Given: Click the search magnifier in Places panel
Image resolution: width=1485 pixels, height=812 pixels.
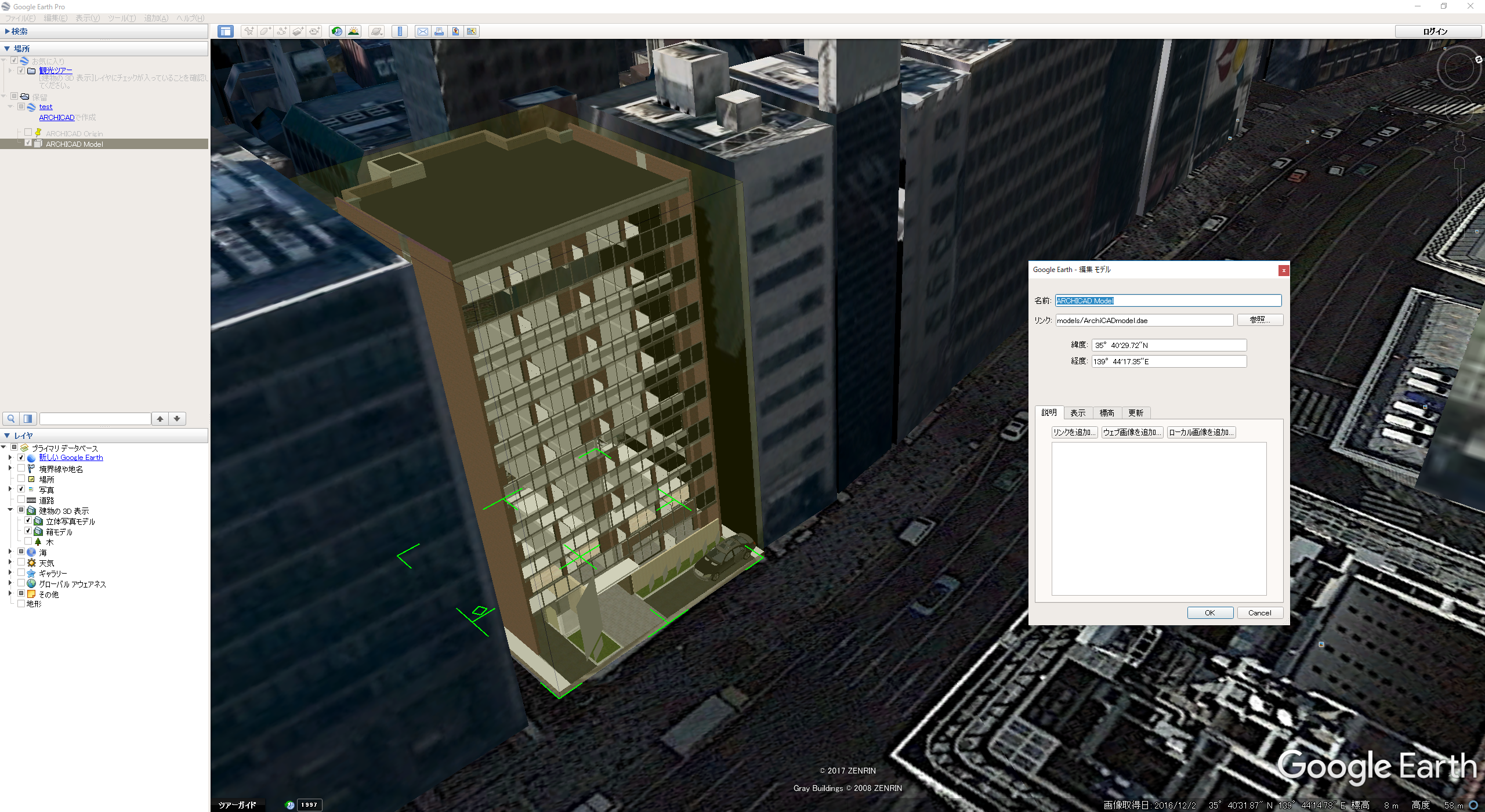Looking at the screenshot, I should pos(11,418).
